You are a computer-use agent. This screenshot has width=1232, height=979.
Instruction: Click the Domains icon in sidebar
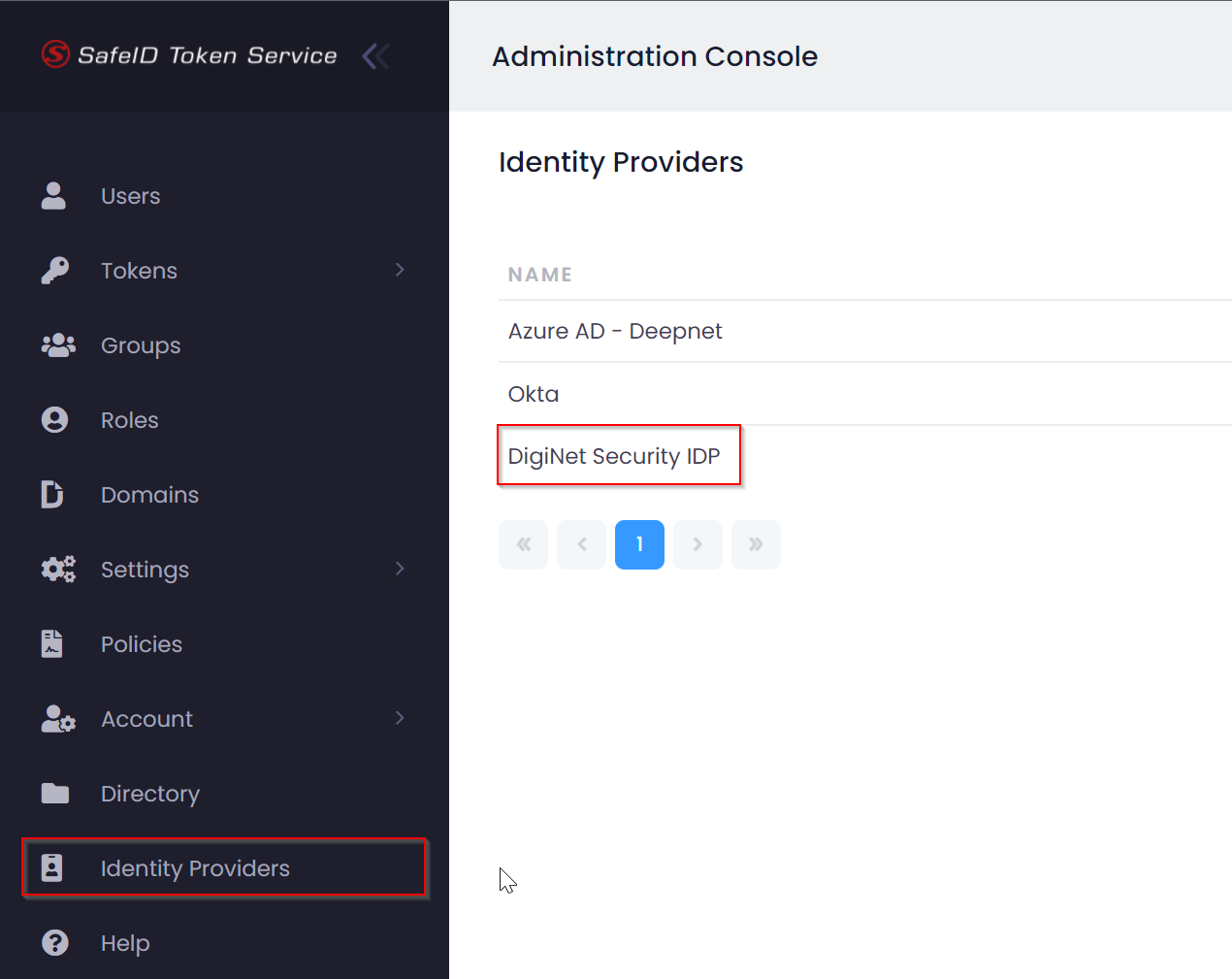pyautogui.click(x=52, y=495)
